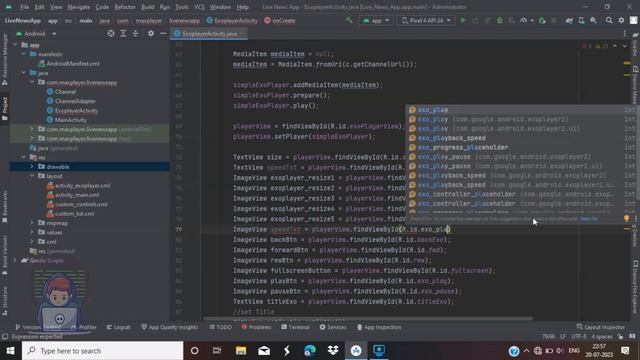This screenshot has width=640, height=360.
Task: Click the onCreate breadcrumb
Action: (280, 20)
